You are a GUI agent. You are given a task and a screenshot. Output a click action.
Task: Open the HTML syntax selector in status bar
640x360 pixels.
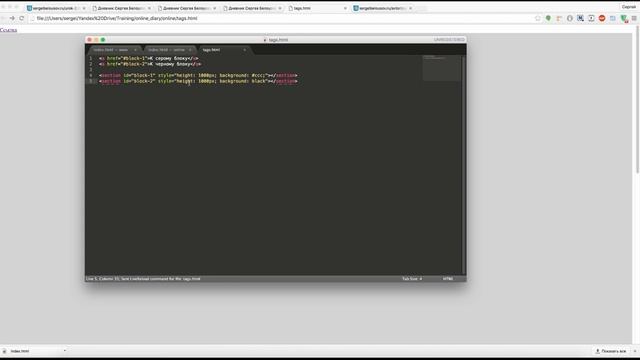pos(448,279)
